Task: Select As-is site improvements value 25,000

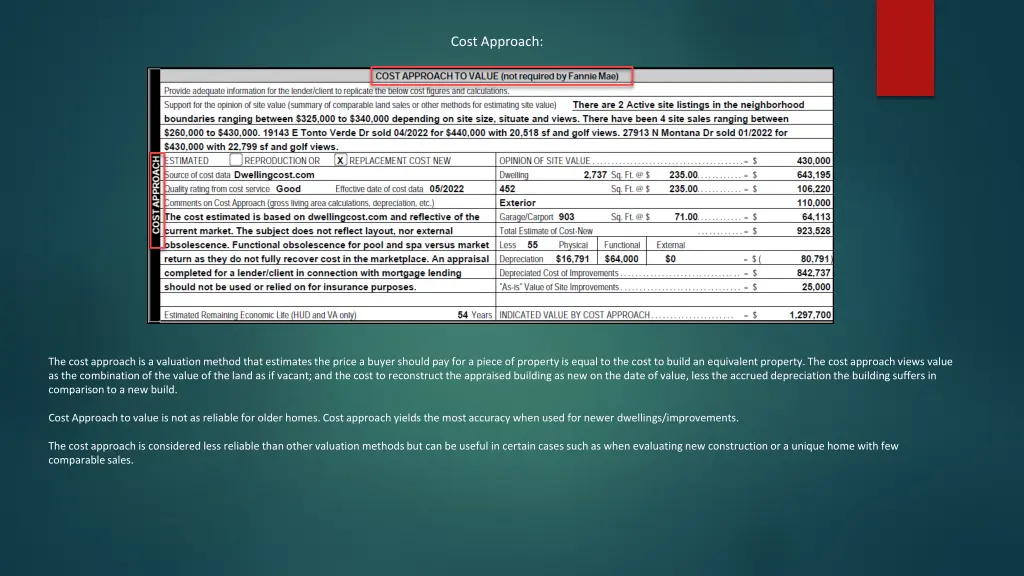Action: tap(816, 287)
